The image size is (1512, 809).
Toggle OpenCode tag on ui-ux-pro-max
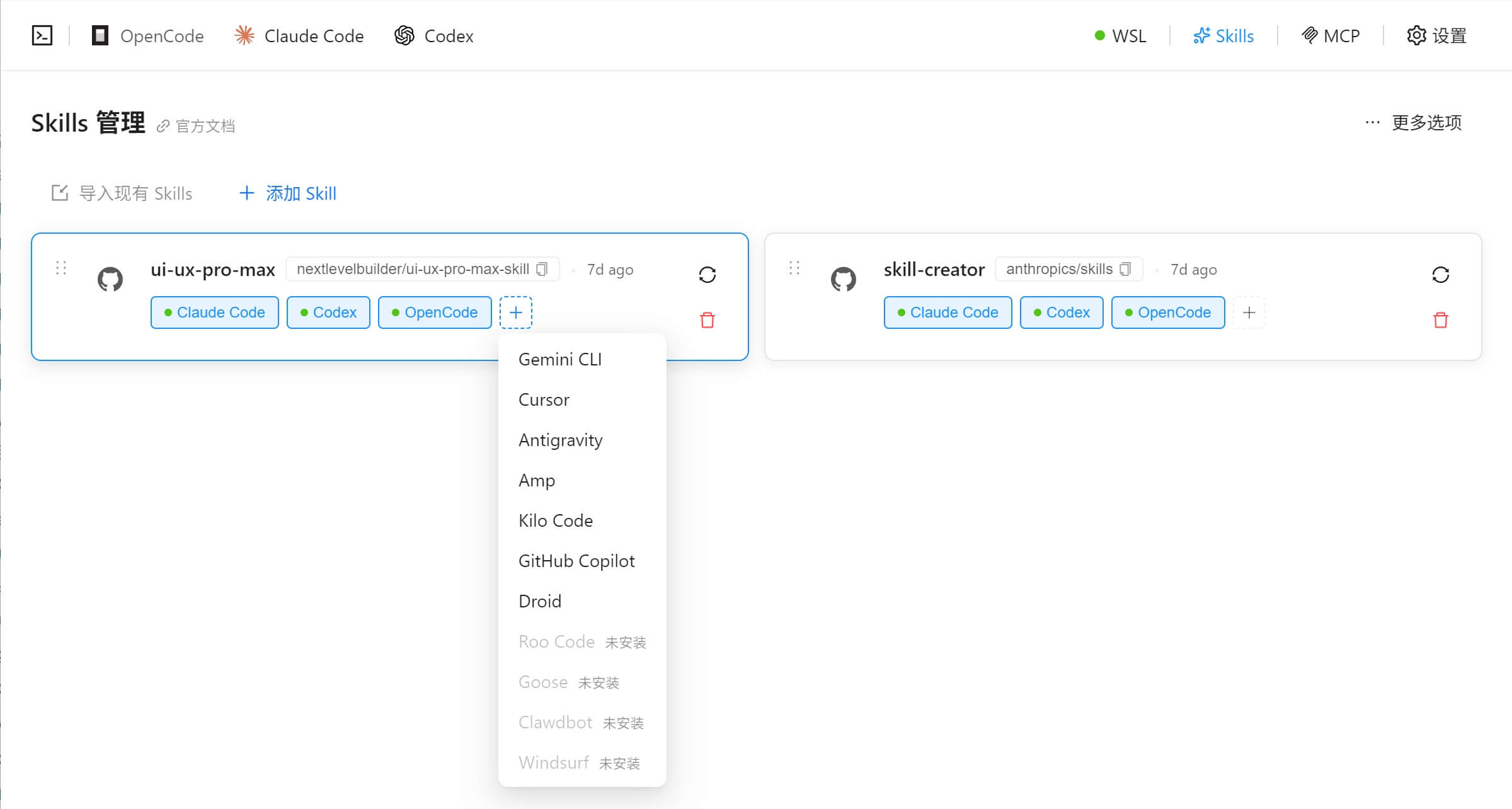435,313
